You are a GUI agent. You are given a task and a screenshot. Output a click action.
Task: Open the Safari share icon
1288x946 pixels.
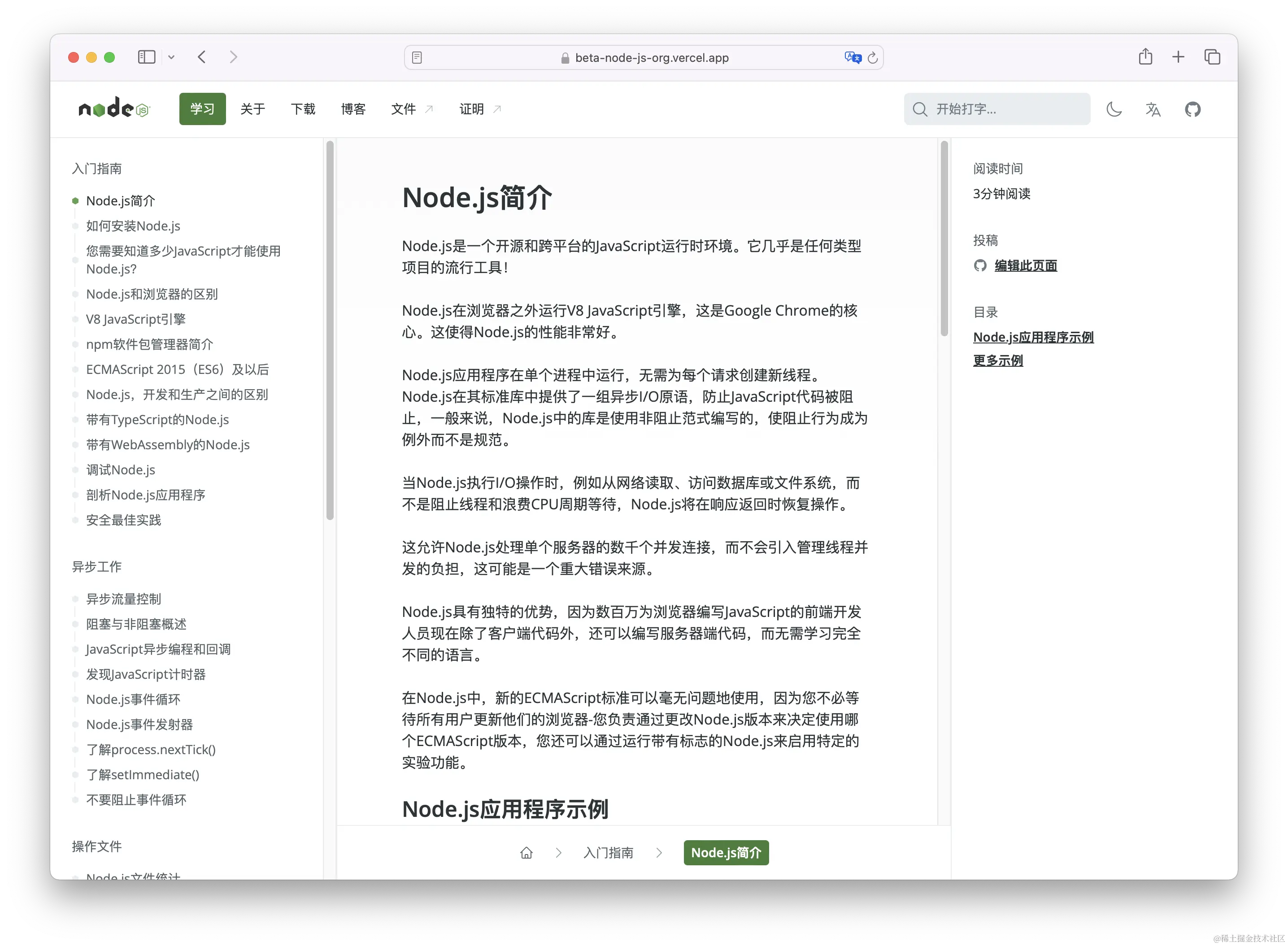click(x=1145, y=56)
